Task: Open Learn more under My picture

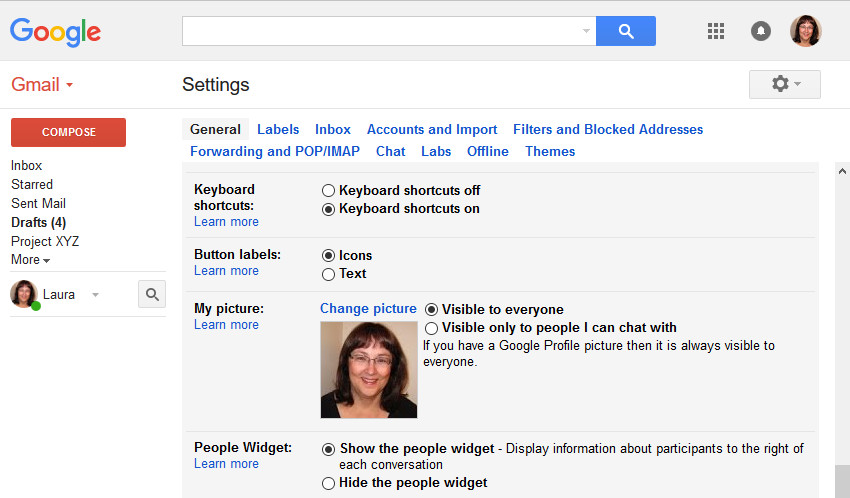Action: (226, 325)
